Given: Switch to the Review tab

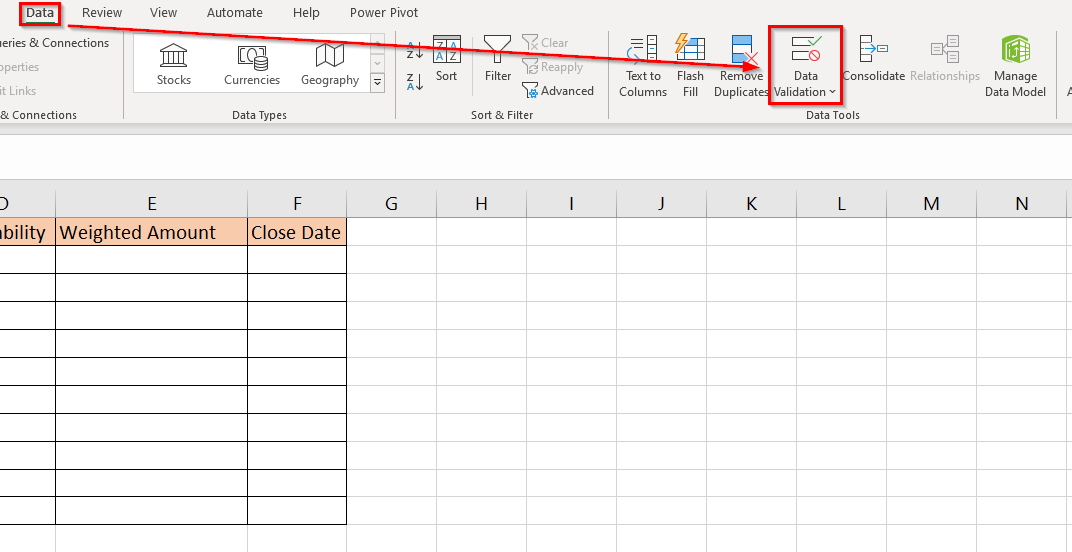Looking at the screenshot, I should click(x=102, y=12).
